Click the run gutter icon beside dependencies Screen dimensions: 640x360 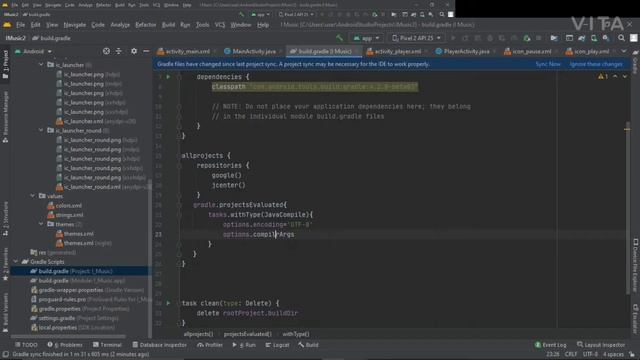pyautogui.click(x=168, y=77)
